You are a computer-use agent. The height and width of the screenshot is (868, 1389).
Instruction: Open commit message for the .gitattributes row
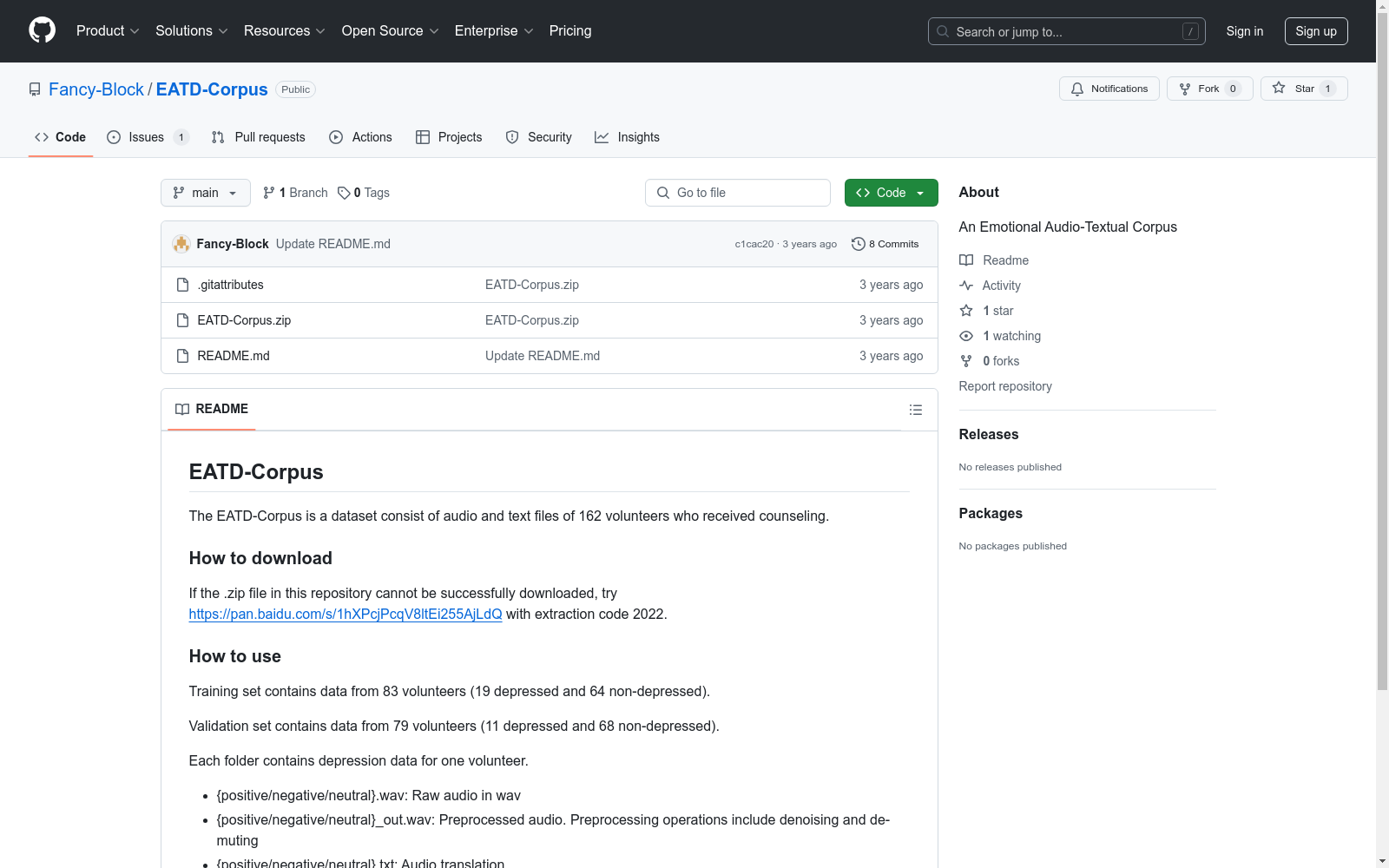pyautogui.click(x=532, y=285)
